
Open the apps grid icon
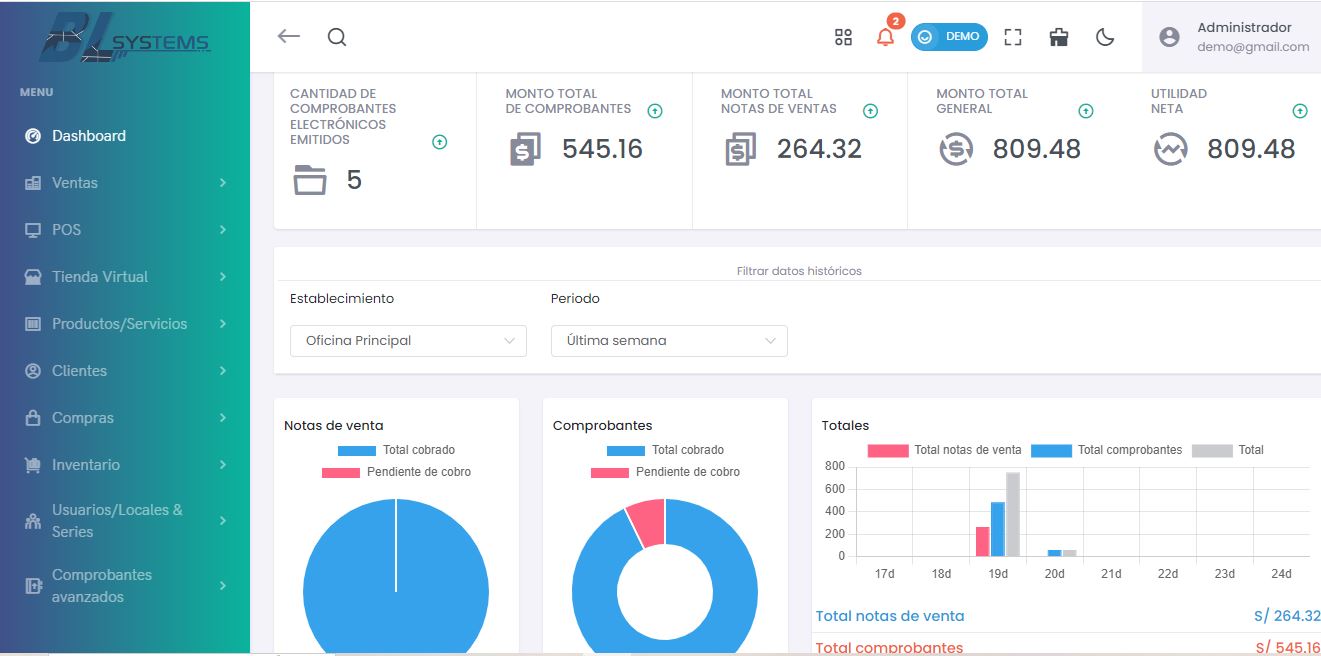[843, 37]
